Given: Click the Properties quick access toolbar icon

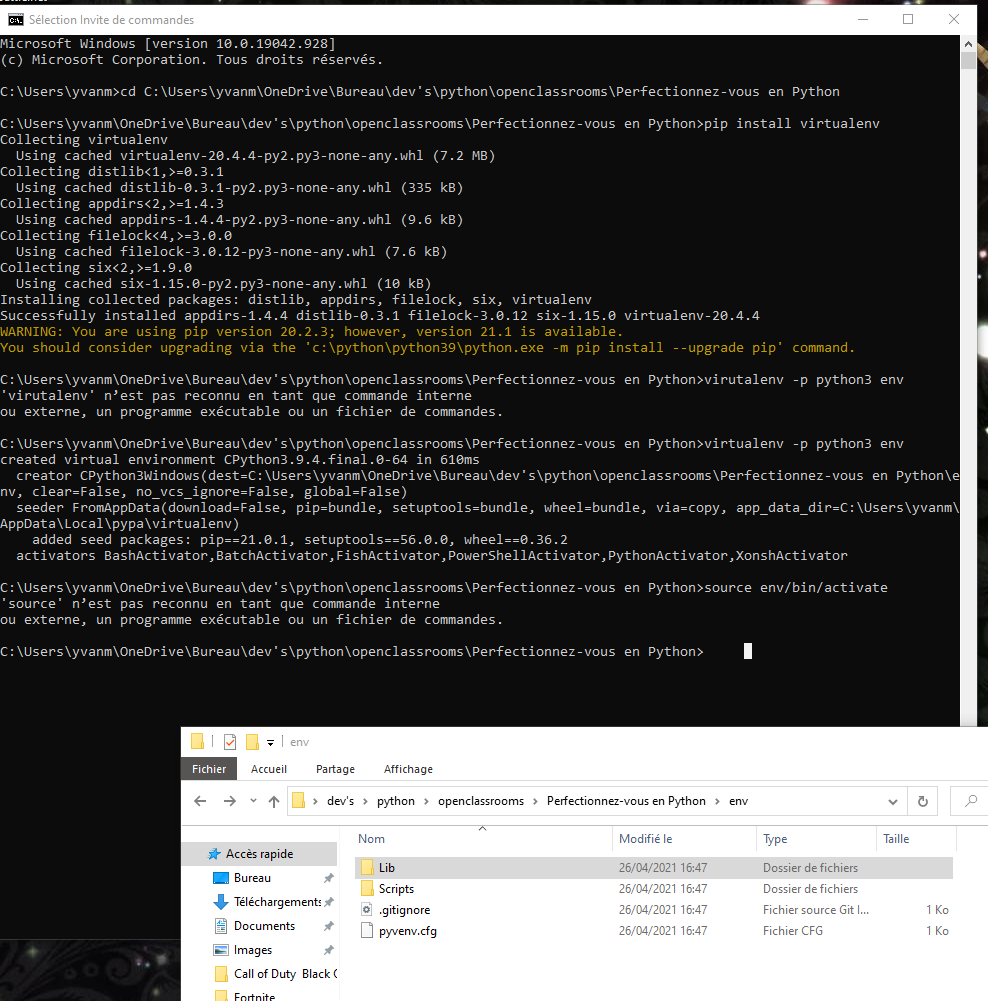Looking at the screenshot, I should tap(230, 742).
